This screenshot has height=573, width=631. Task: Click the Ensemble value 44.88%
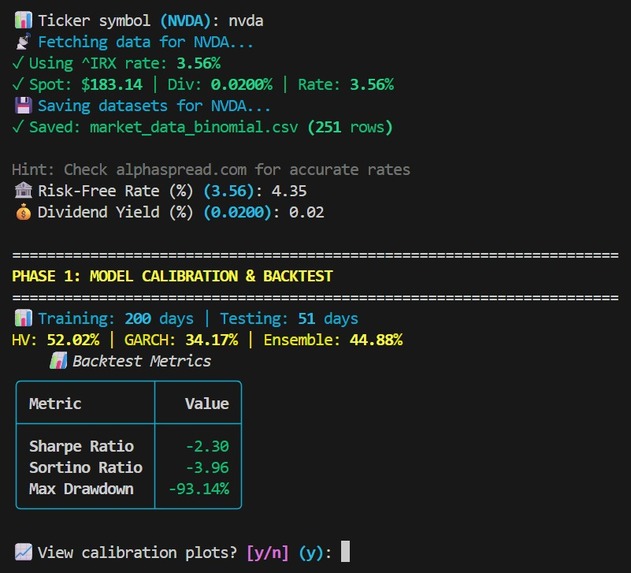coord(376,340)
